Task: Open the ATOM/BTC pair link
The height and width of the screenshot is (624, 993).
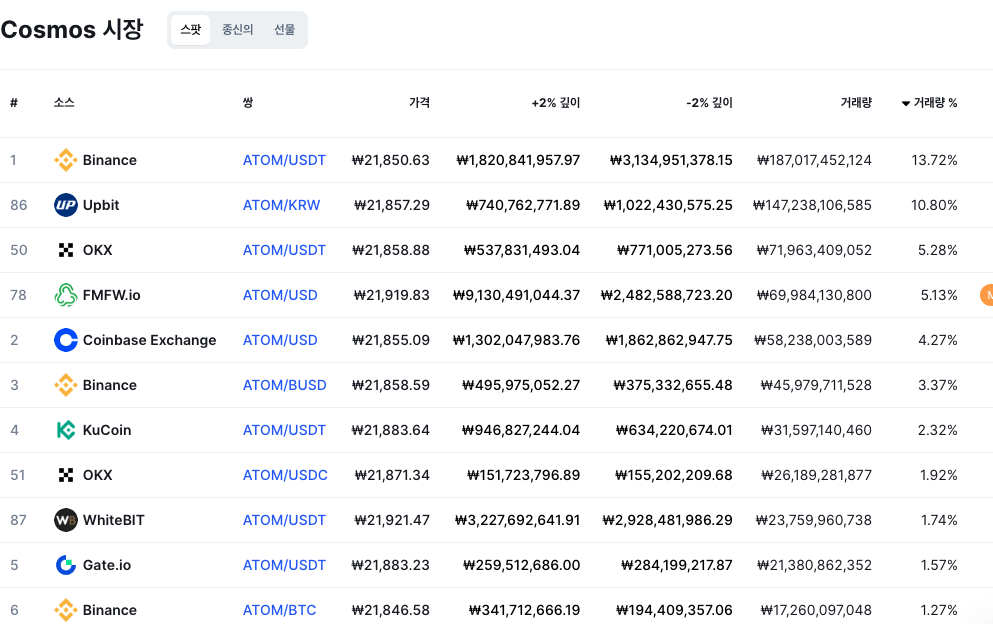Action: pos(279,610)
